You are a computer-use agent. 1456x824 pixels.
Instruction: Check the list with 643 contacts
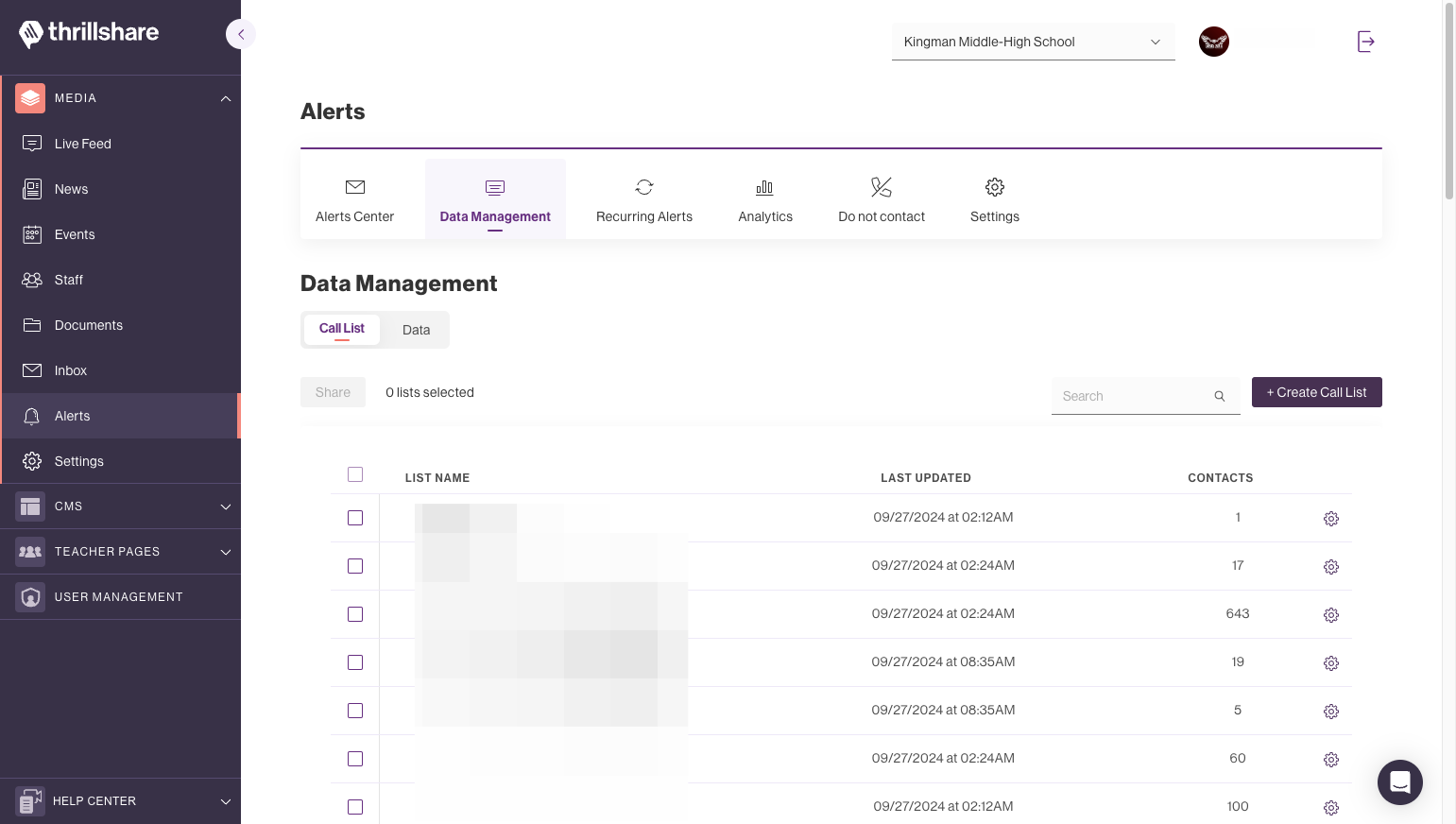pyautogui.click(x=355, y=614)
